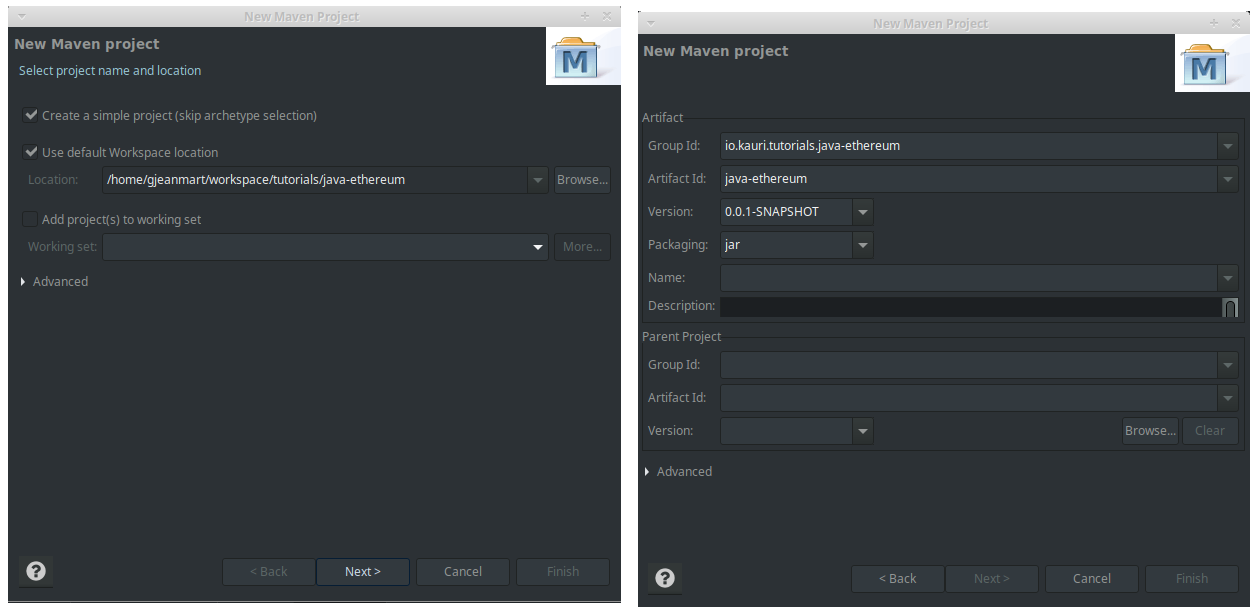
Task: Click the Location path input field
Action: [x=315, y=180]
